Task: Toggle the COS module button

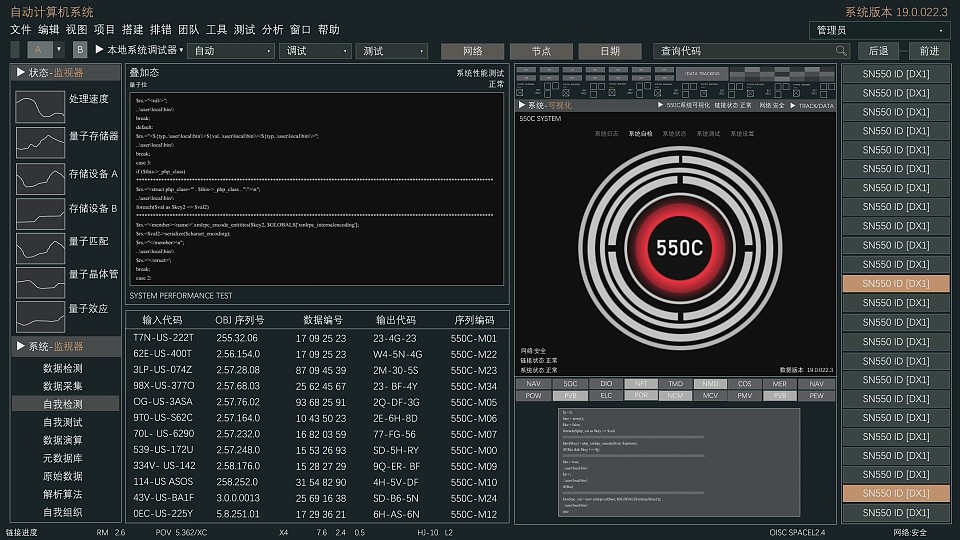Action: [x=744, y=384]
